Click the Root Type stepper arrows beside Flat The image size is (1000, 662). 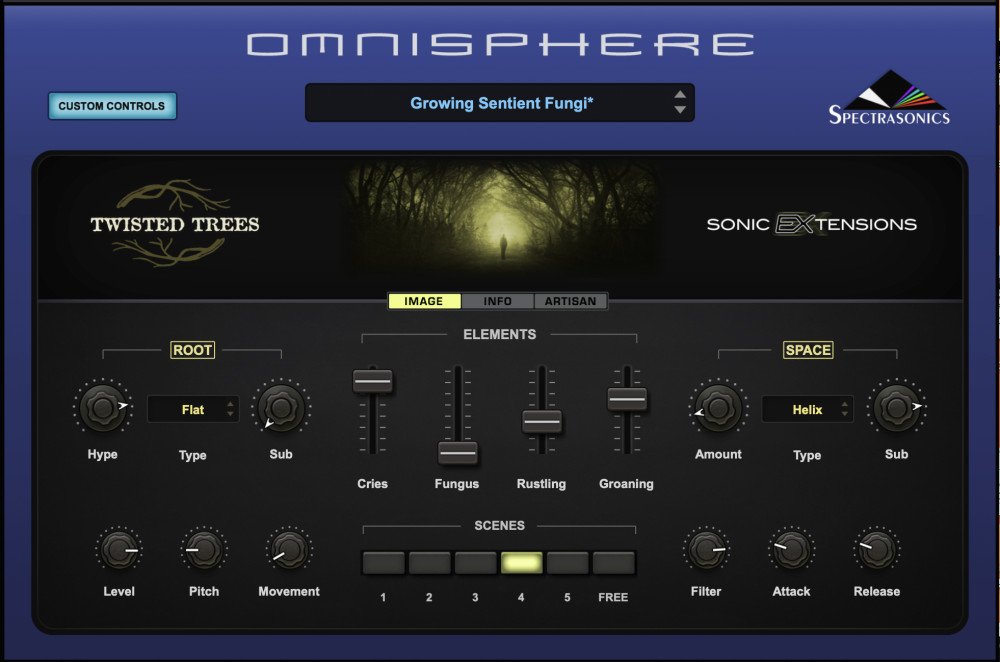(x=230, y=409)
